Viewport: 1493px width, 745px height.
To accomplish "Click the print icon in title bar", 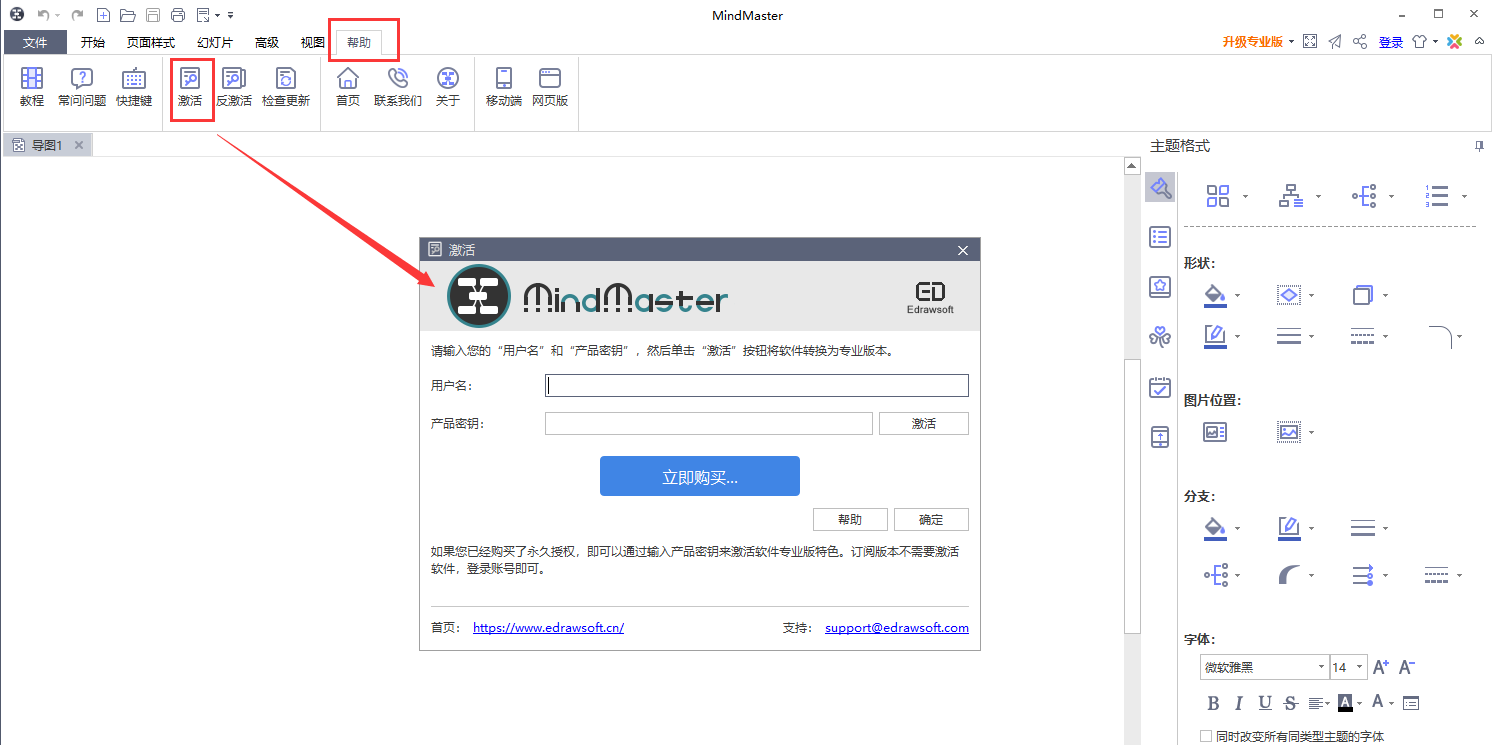I will pyautogui.click(x=178, y=15).
